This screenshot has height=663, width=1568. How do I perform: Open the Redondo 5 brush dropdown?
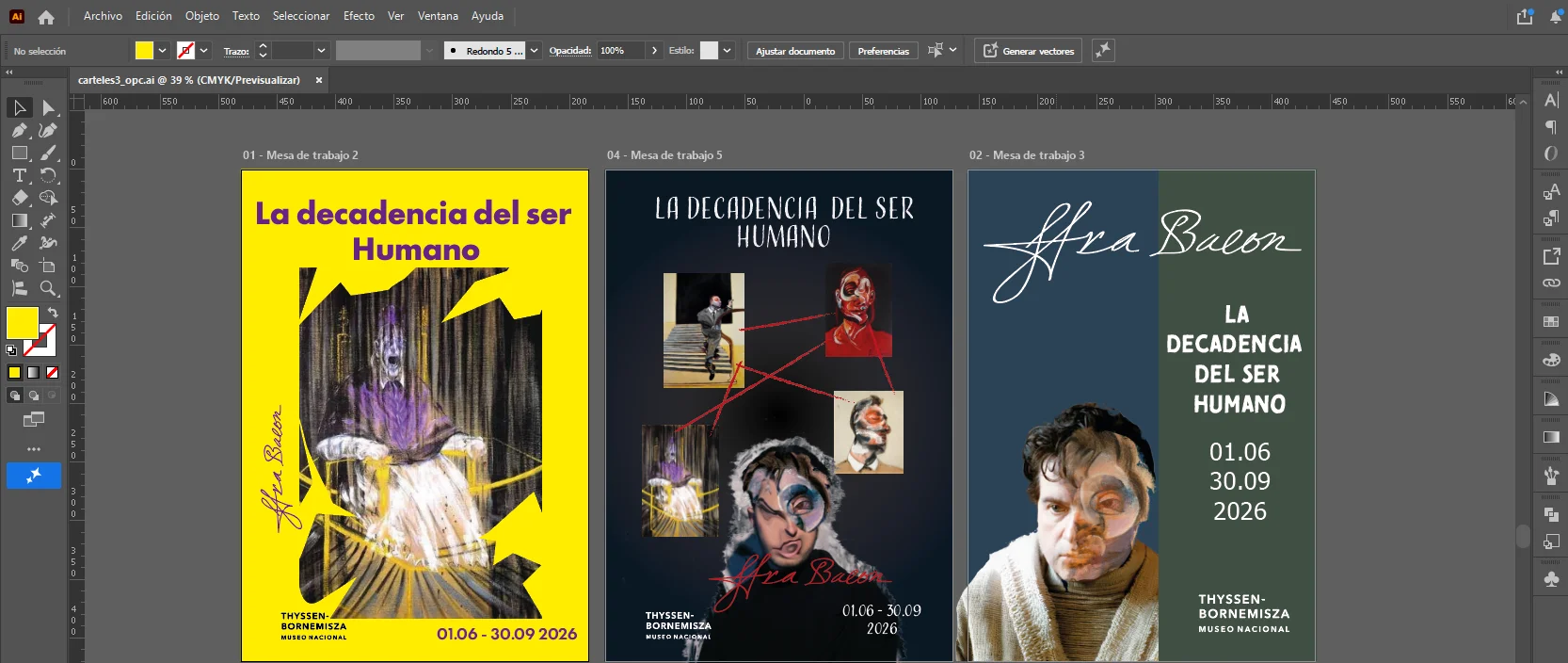click(x=534, y=51)
